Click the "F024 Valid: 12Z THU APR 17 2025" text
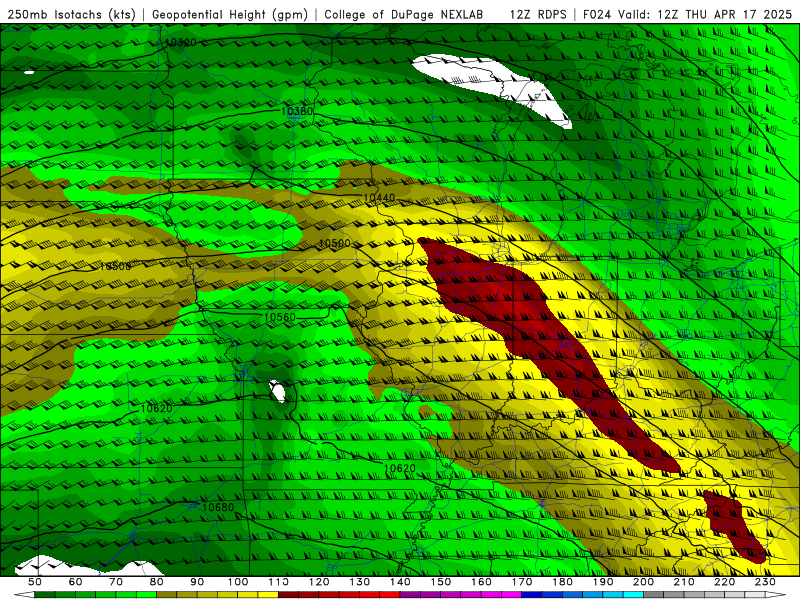Screen dimensions: 800x600 click(687, 15)
